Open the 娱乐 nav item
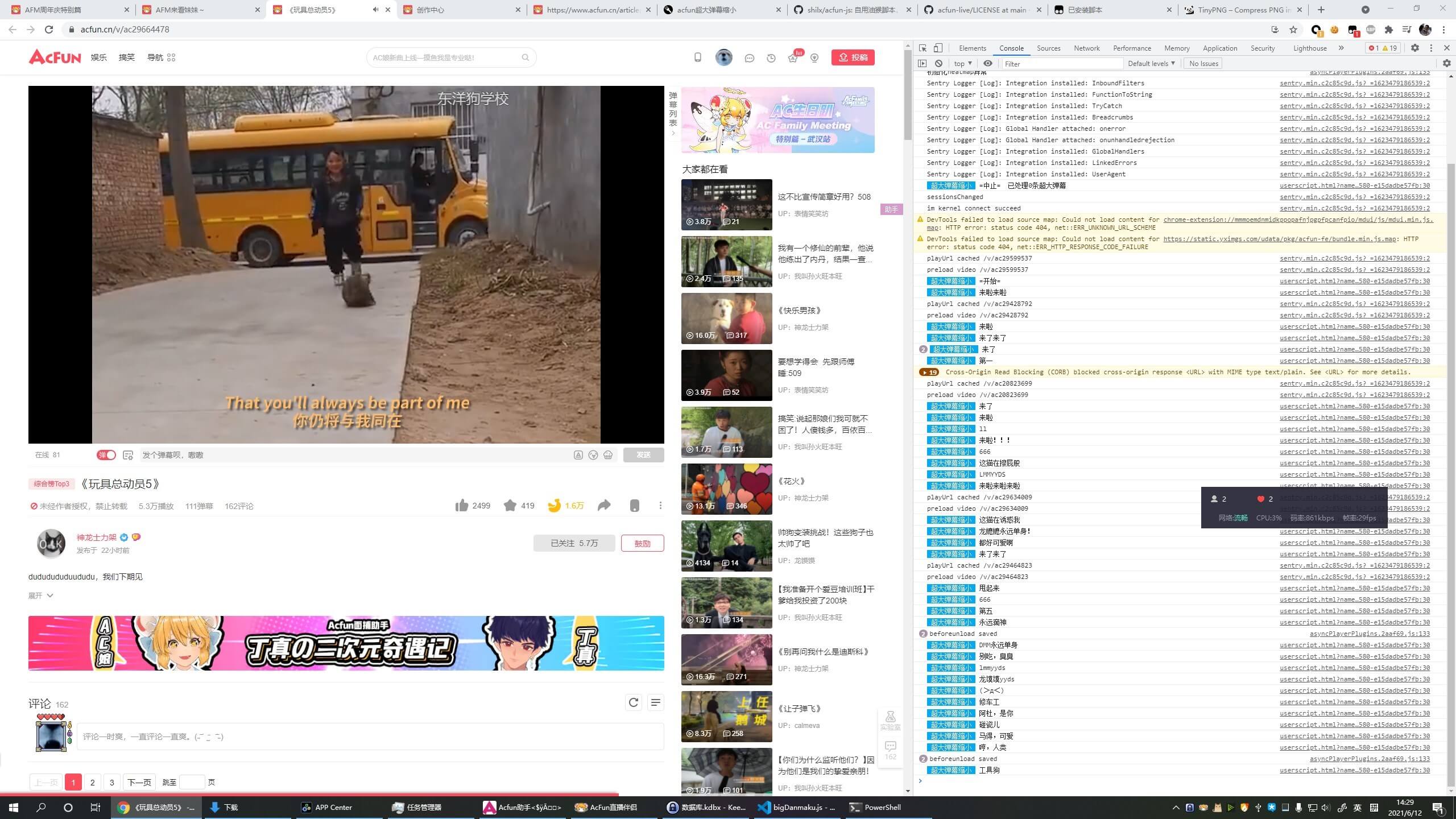The height and width of the screenshot is (819, 1456). pyautogui.click(x=98, y=57)
